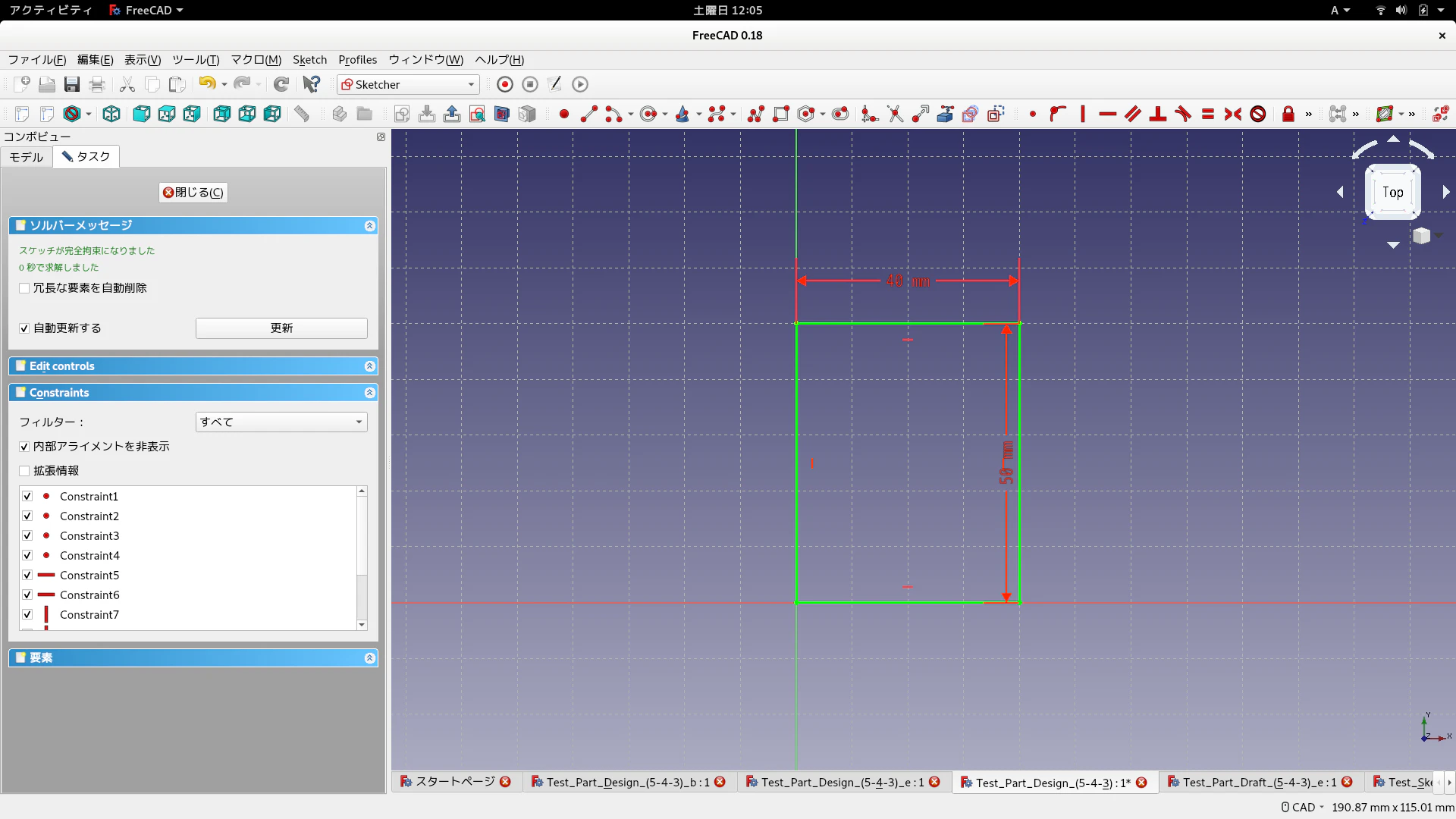Viewport: 1456px width, 819px height.
Task: Apply symmetric constraint
Action: [1233, 114]
